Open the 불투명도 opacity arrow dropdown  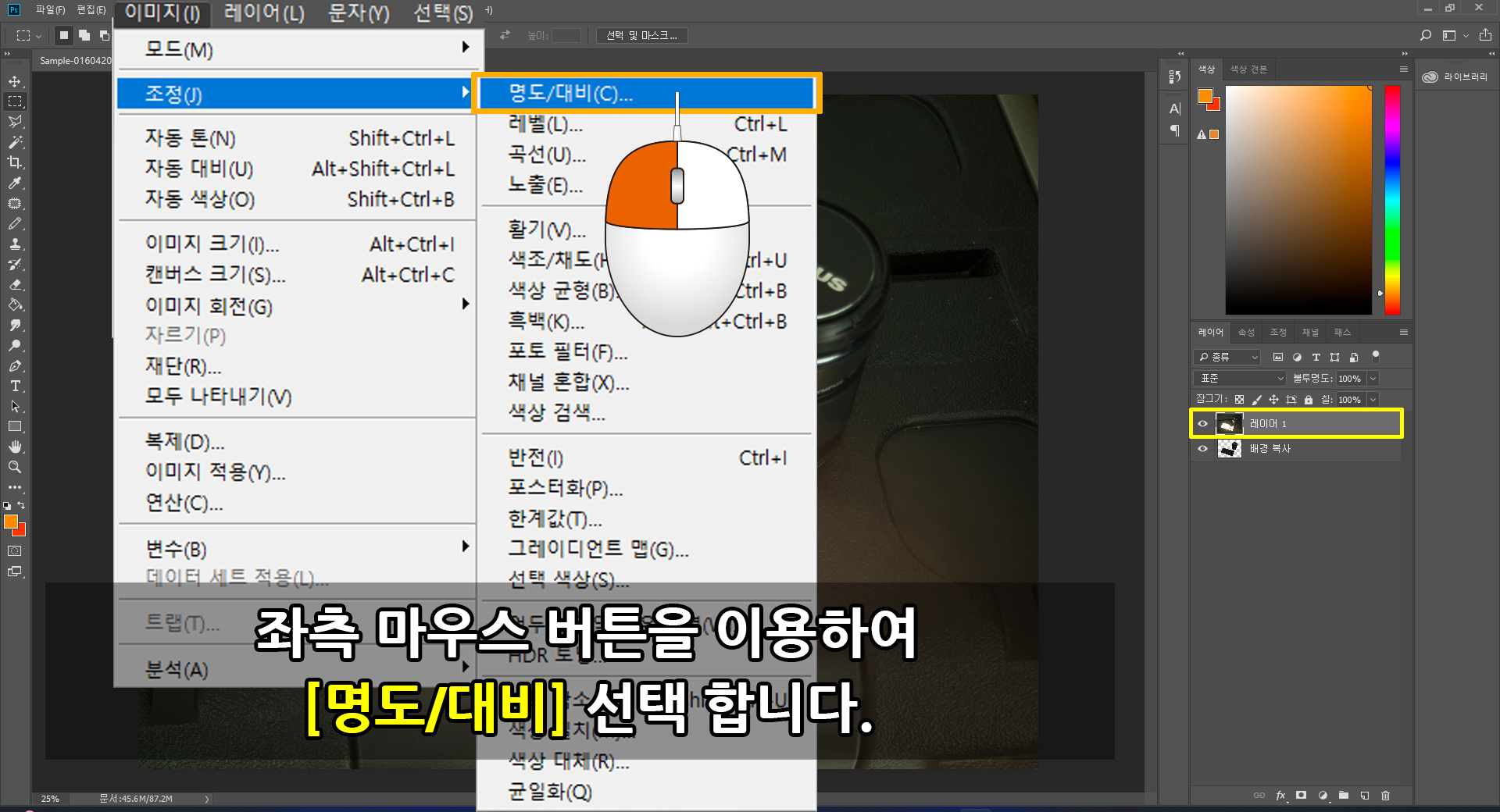pyautogui.click(x=1373, y=379)
